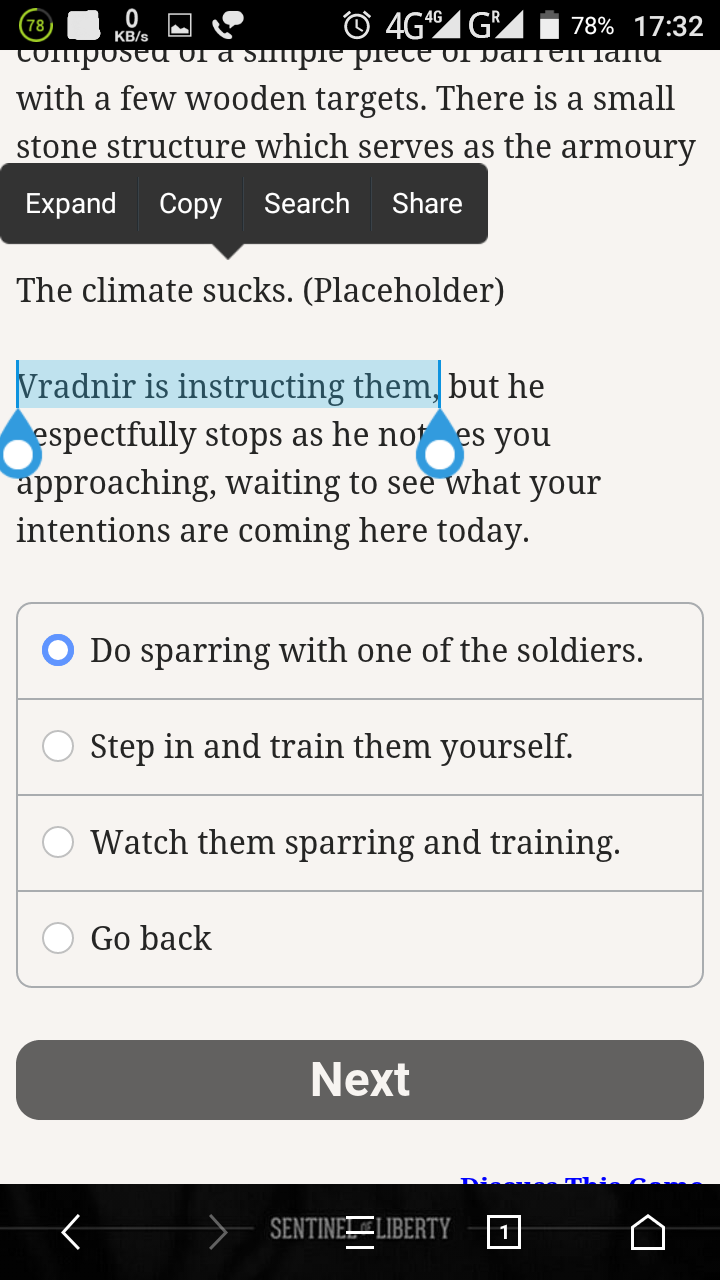Choose Copy in the text selection menu
The height and width of the screenshot is (1280, 720).
click(190, 204)
